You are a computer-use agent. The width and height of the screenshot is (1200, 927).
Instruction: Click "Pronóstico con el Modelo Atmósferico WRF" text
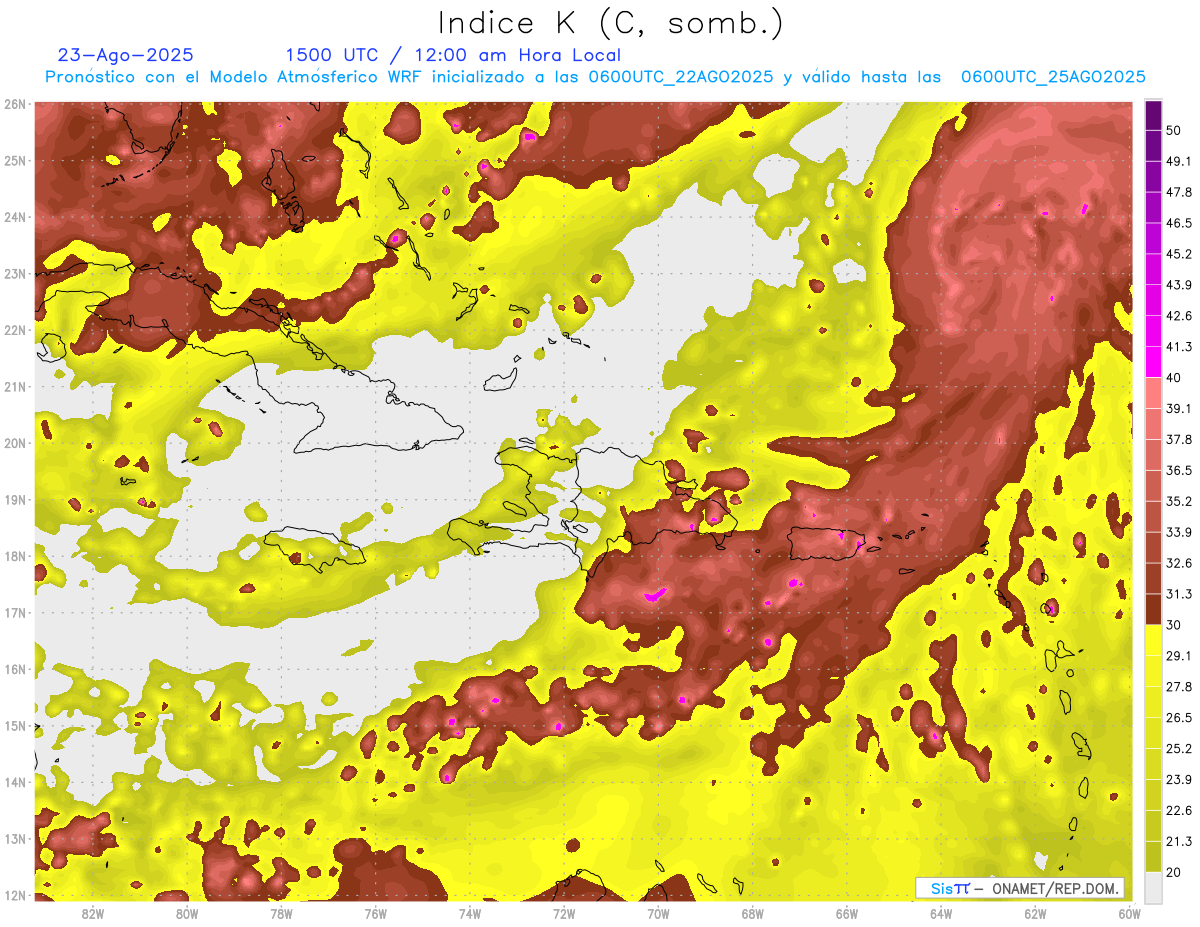point(235,77)
